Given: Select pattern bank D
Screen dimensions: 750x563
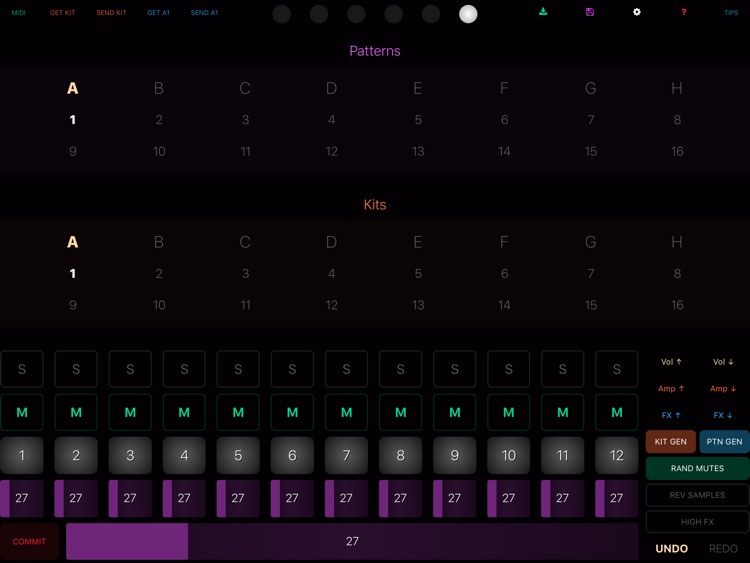Looking at the screenshot, I should (331, 88).
